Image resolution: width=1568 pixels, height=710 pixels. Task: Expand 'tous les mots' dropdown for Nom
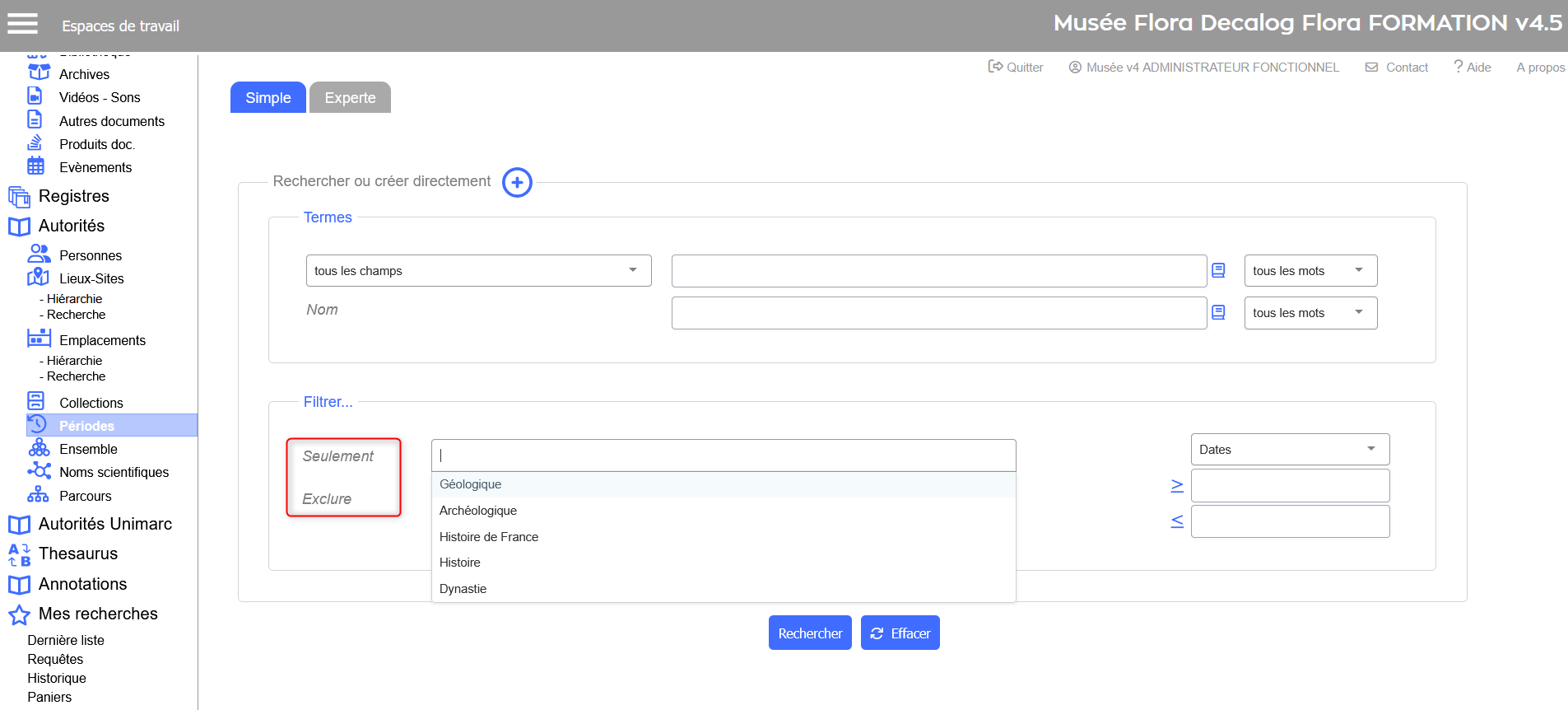1310,313
